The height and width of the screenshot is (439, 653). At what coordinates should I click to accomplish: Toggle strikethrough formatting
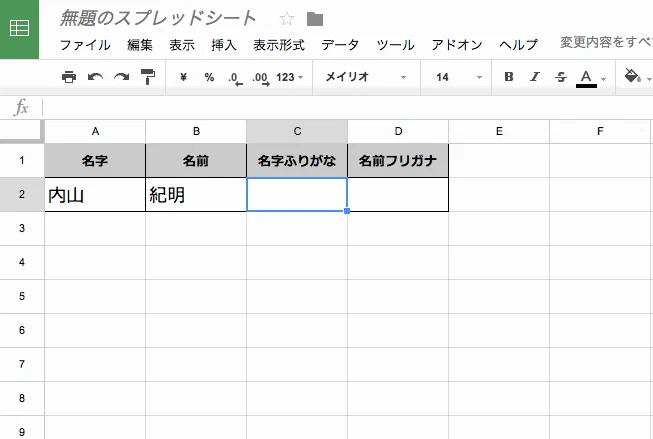point(561,77)
